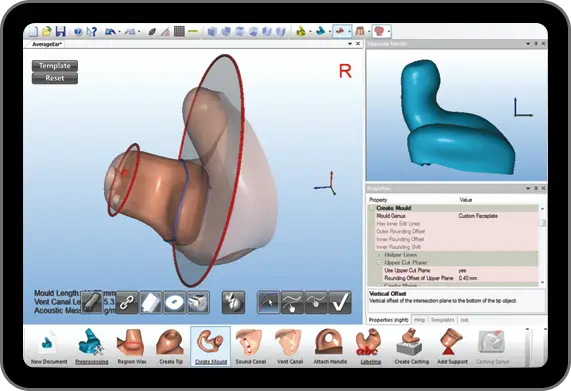Select the curve pointer edit tool
The width and height of the screenshot is (571, 391).
(x=268, y=302)
